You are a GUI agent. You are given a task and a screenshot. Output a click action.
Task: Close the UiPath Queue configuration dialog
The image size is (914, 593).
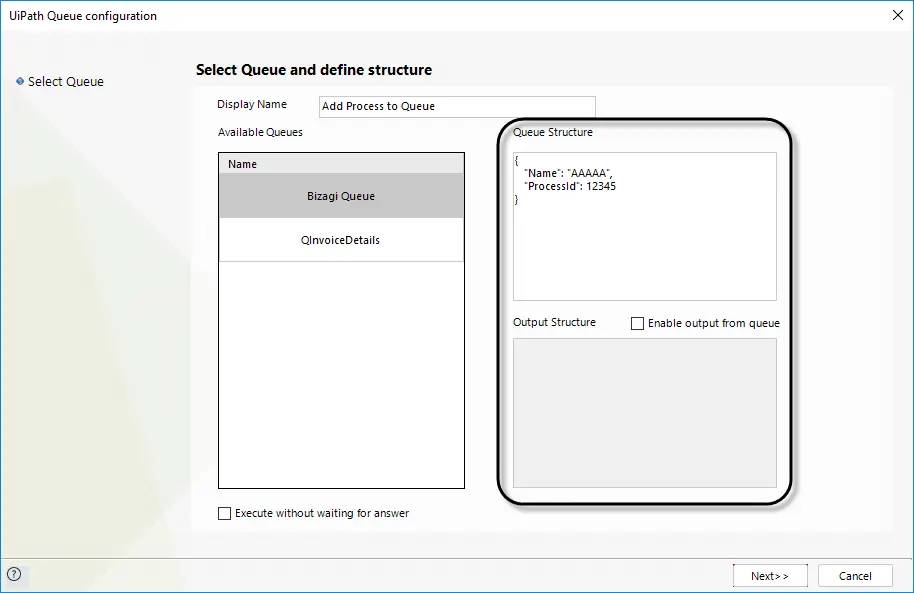pos(898,15)
